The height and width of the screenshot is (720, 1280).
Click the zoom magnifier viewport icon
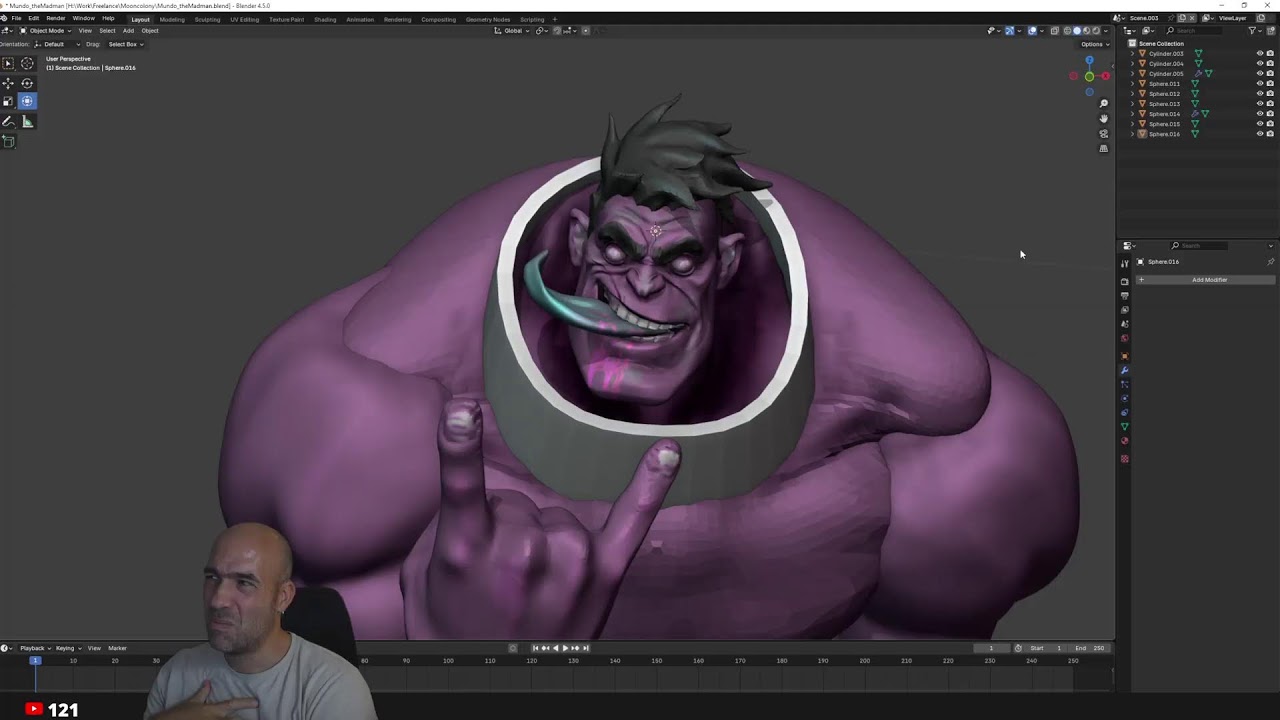[1103, 104]
